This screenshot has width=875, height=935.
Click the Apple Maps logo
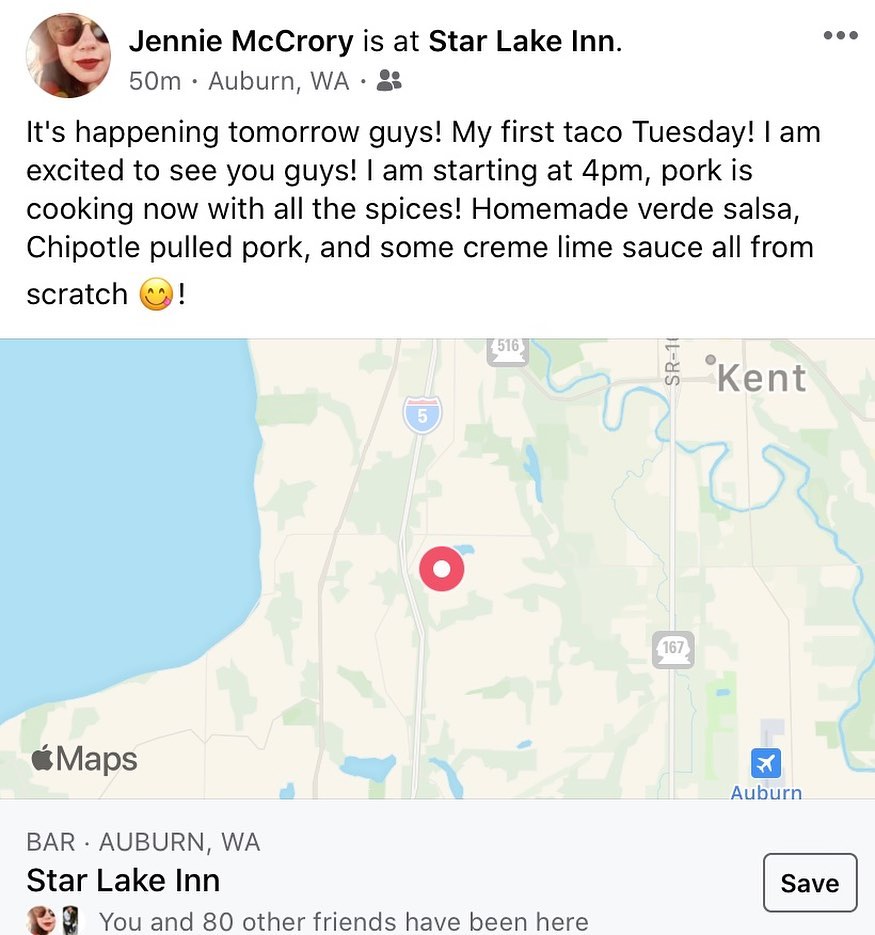click(x=85, y=759)
